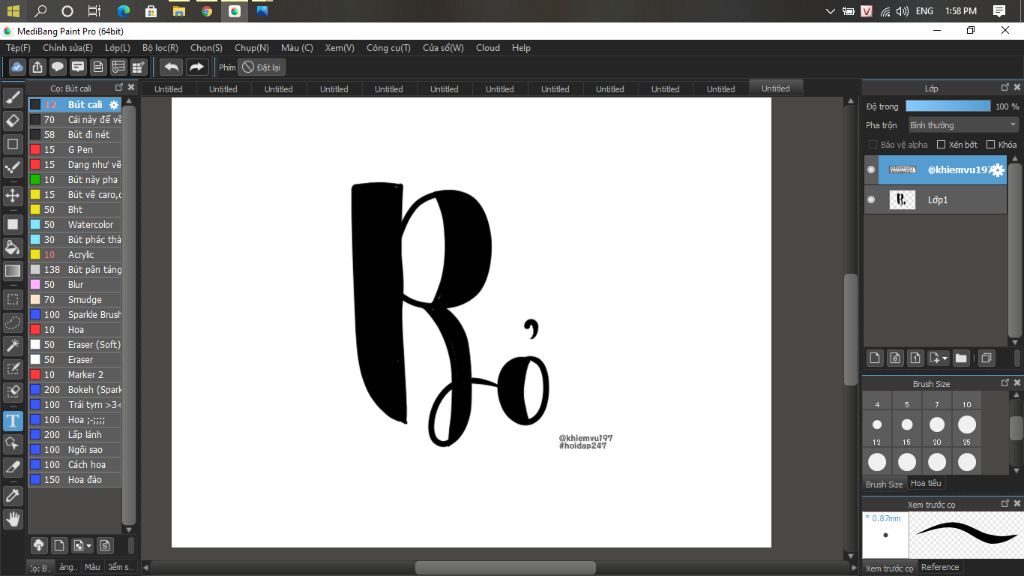Click the cloud save toolbar icon

click(17, 67)
